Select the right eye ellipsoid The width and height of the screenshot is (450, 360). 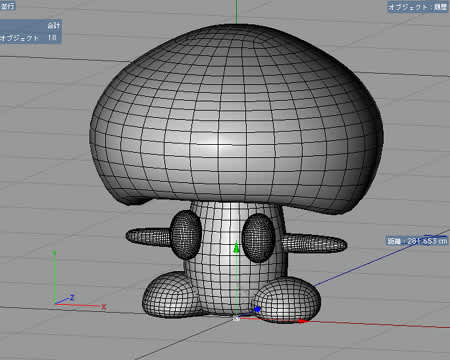pos(259,237)
